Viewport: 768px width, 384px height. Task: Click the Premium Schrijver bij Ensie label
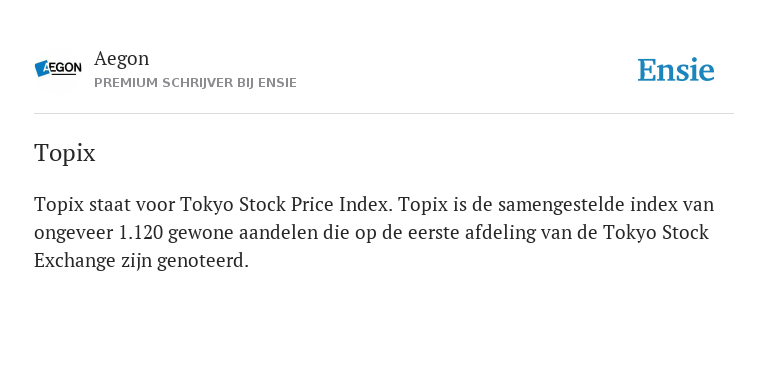pyautogui.click(x=195, y=83)
